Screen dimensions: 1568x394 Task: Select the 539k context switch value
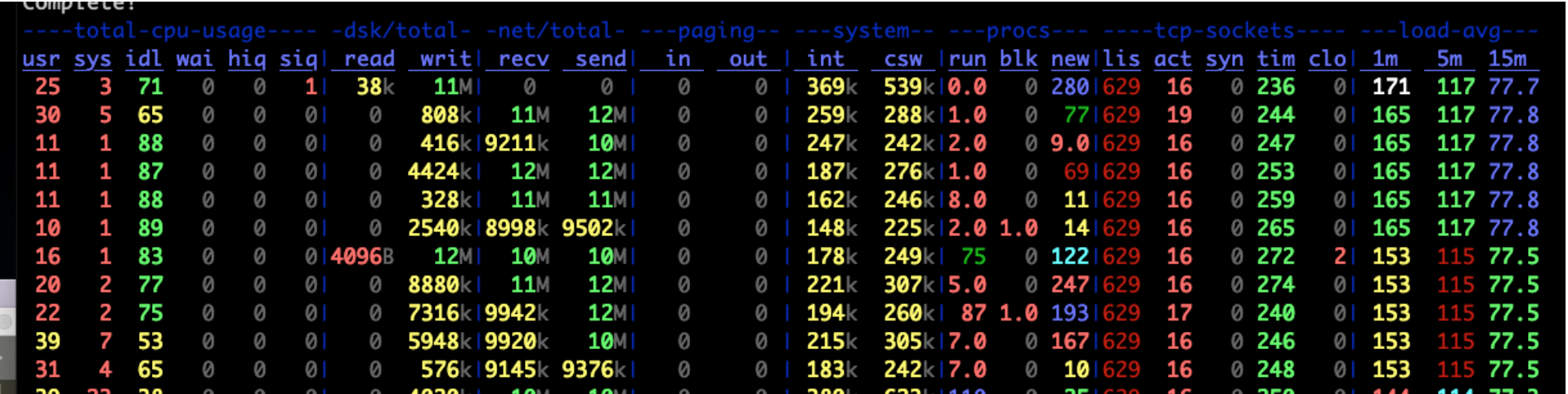[910, 87]
